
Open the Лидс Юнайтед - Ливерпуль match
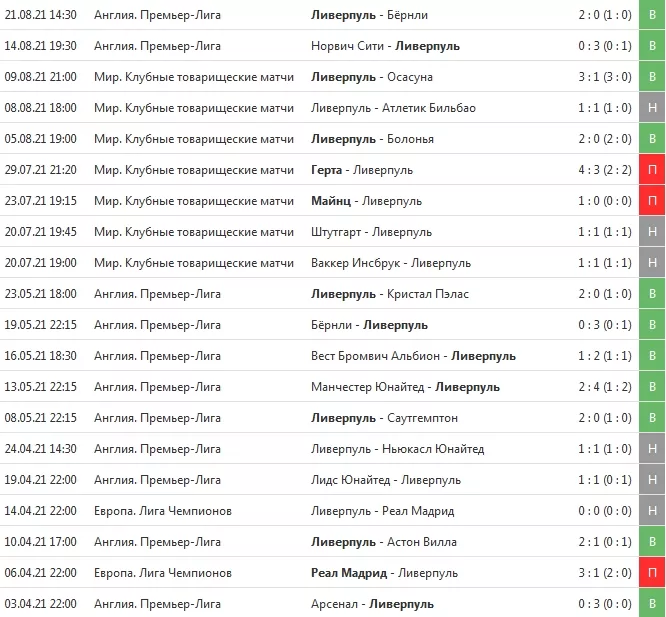click(386, 480)
